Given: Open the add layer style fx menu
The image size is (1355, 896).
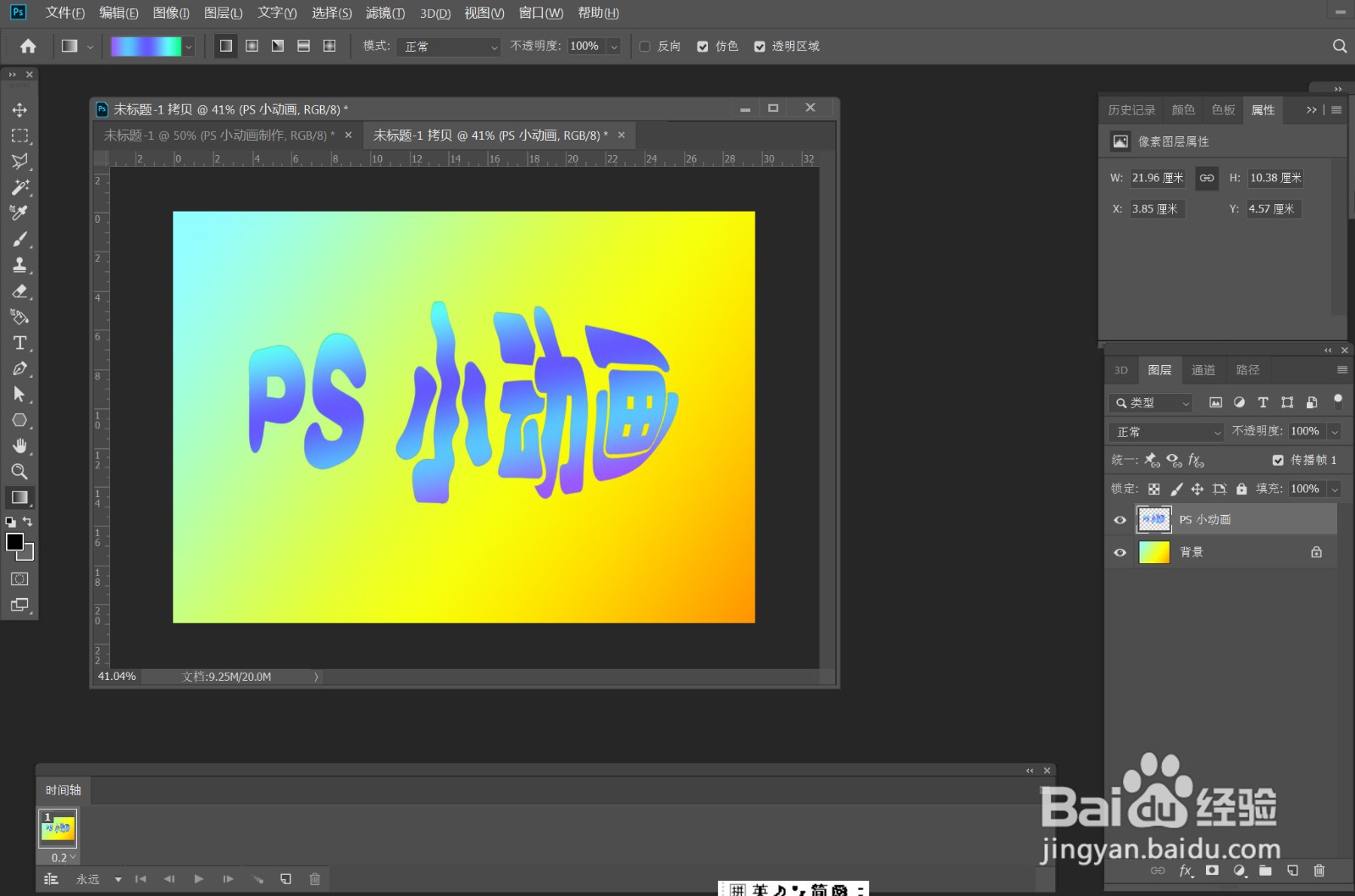Looking at the screenshot, I should [x=1186, y=871].
